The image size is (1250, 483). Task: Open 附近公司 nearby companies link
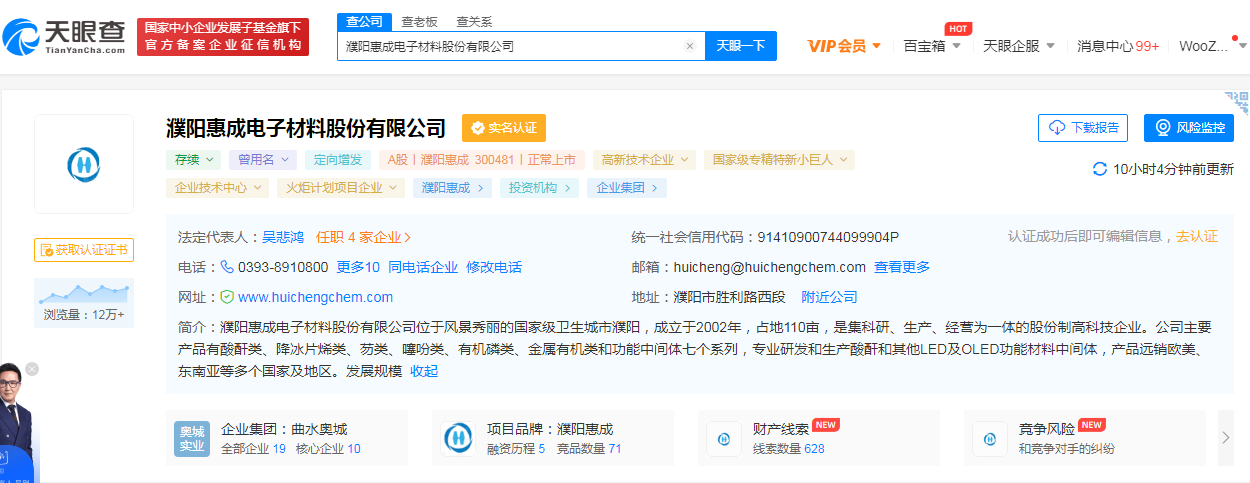click(x=830, y=297)
